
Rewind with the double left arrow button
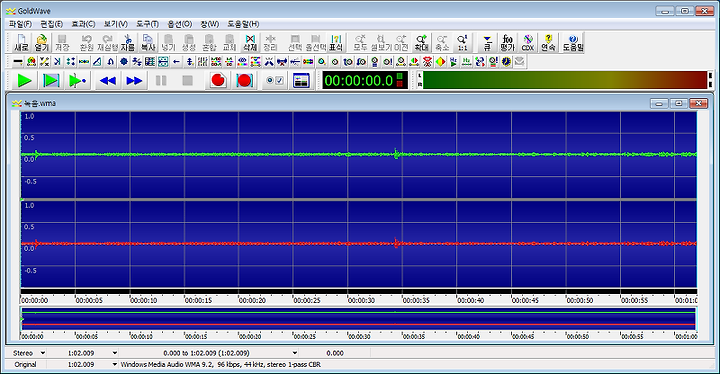click(107, 80)
